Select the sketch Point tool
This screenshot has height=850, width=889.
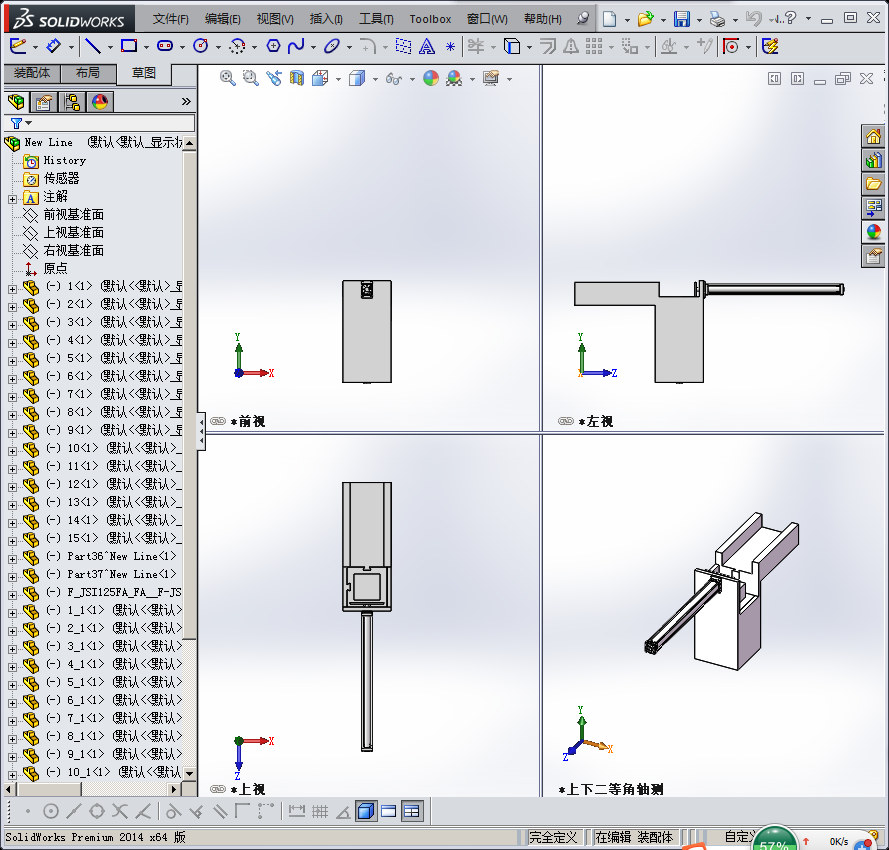(450, 46)
